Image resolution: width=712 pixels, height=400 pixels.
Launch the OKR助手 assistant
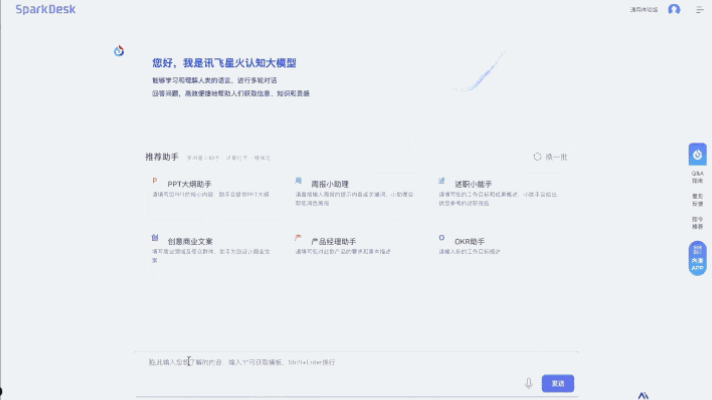tap(498, 249)
